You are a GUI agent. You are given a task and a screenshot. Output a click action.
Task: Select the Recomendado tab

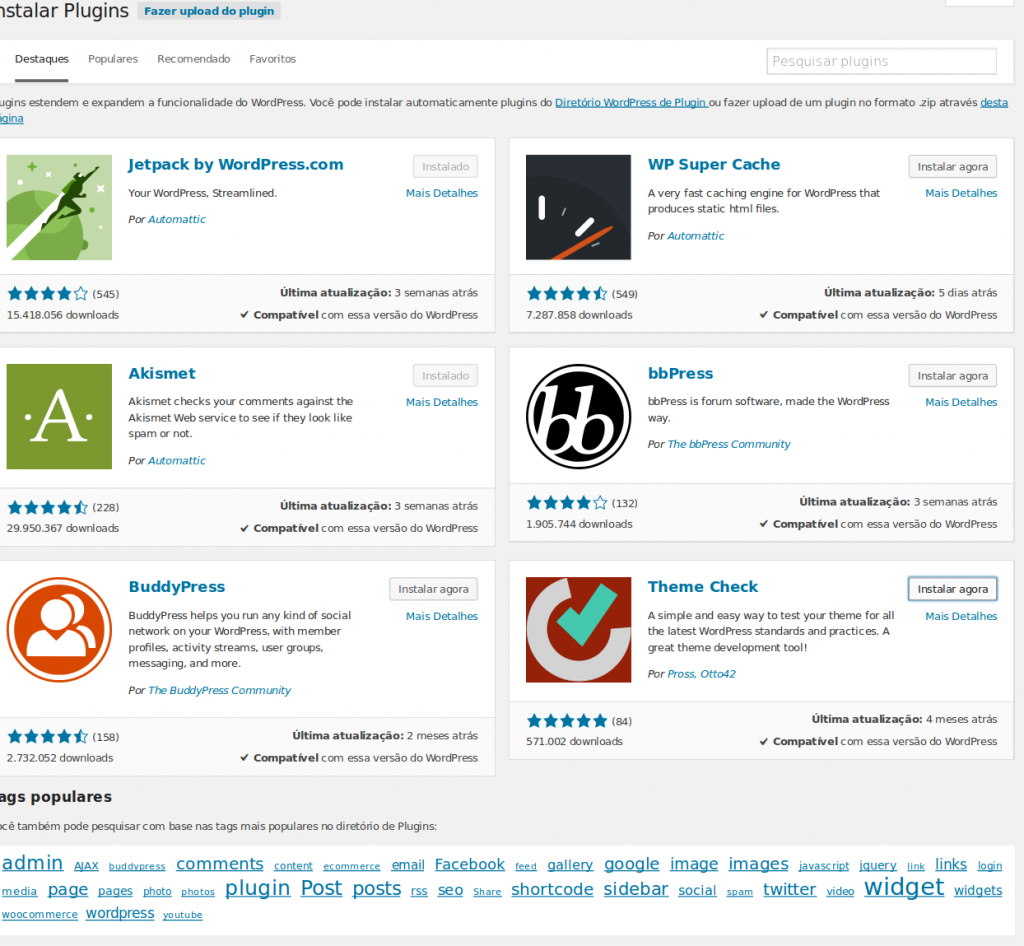click(193, 59)
